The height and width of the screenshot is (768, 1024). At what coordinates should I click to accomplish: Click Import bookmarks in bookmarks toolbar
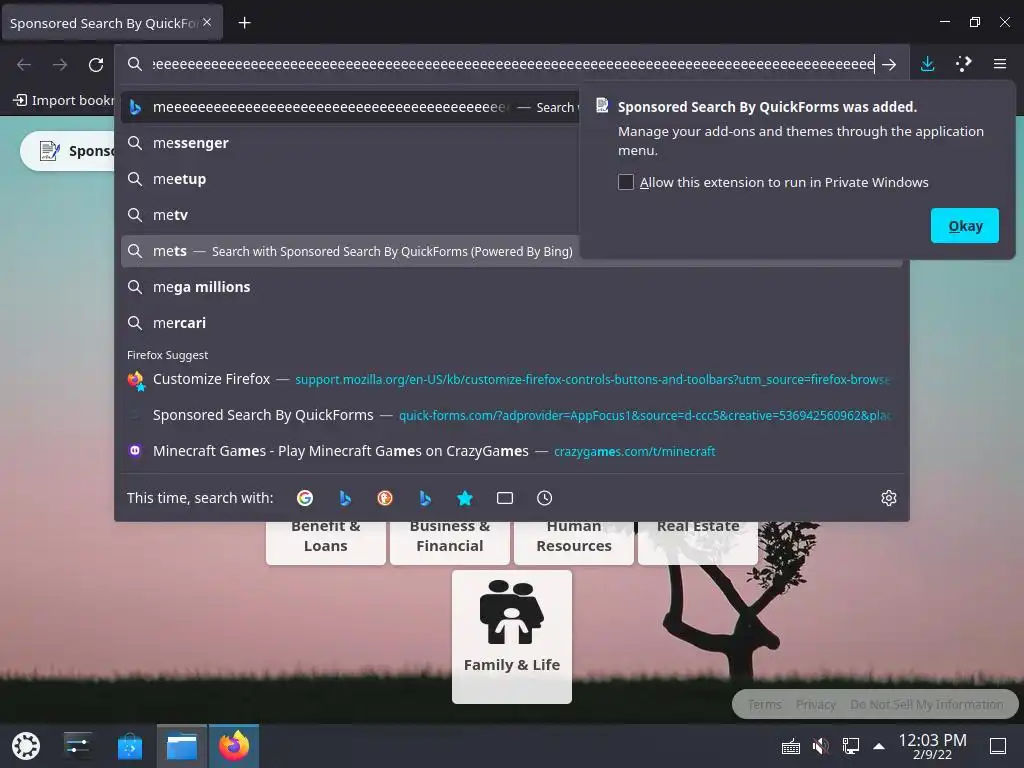click(63, 100)
